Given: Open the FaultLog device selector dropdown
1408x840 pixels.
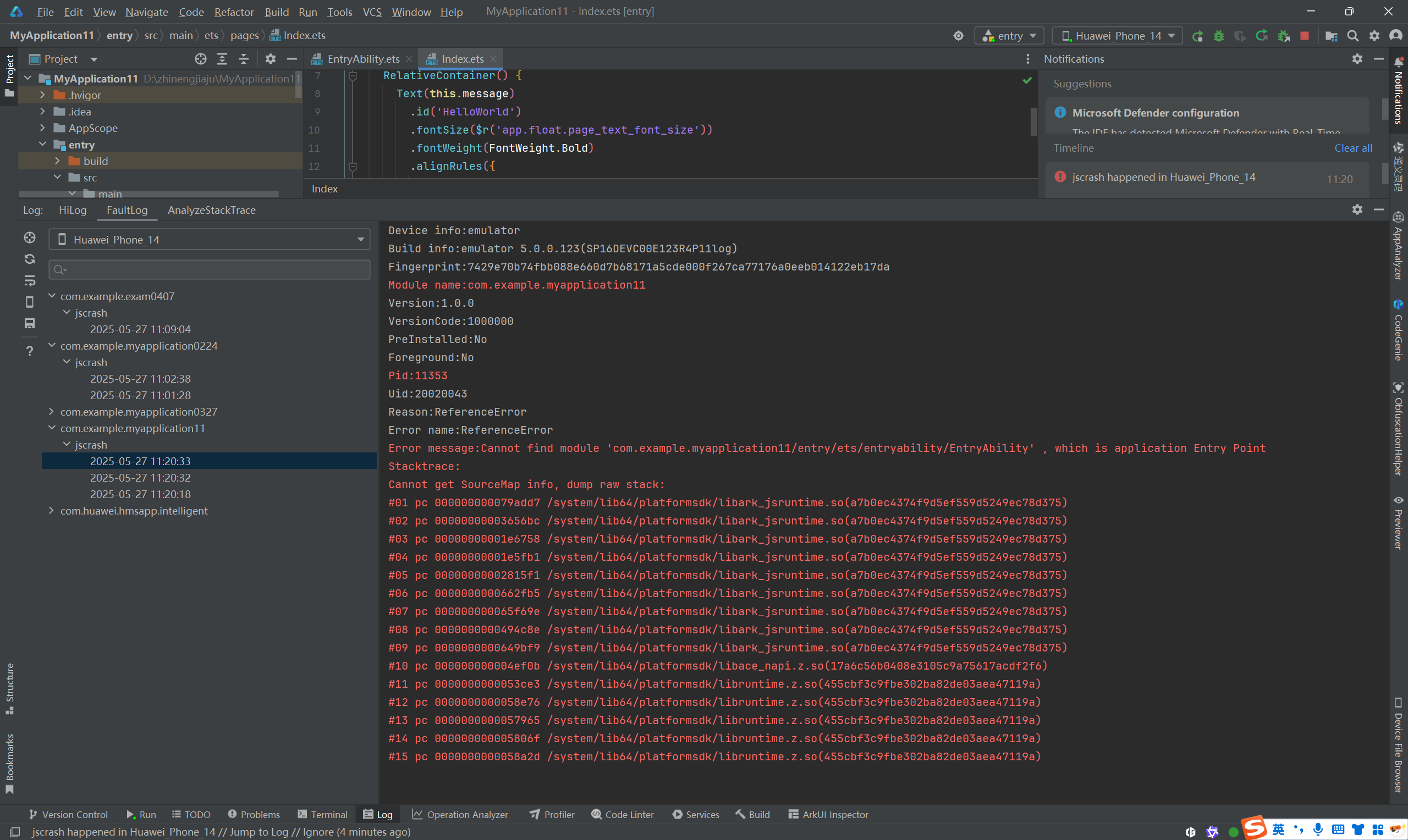Looking at the screenshot, I should pyautogui.click(x=210, y=240).
